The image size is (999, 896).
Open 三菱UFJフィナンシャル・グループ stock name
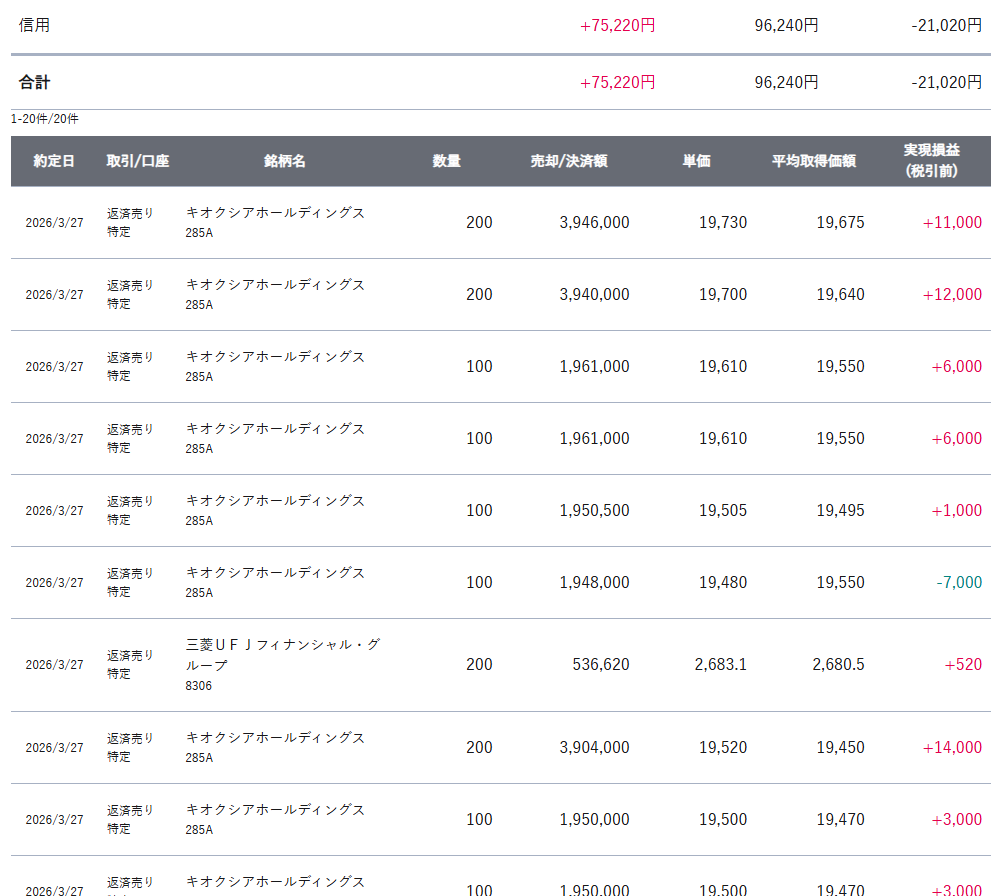(283, 654)
